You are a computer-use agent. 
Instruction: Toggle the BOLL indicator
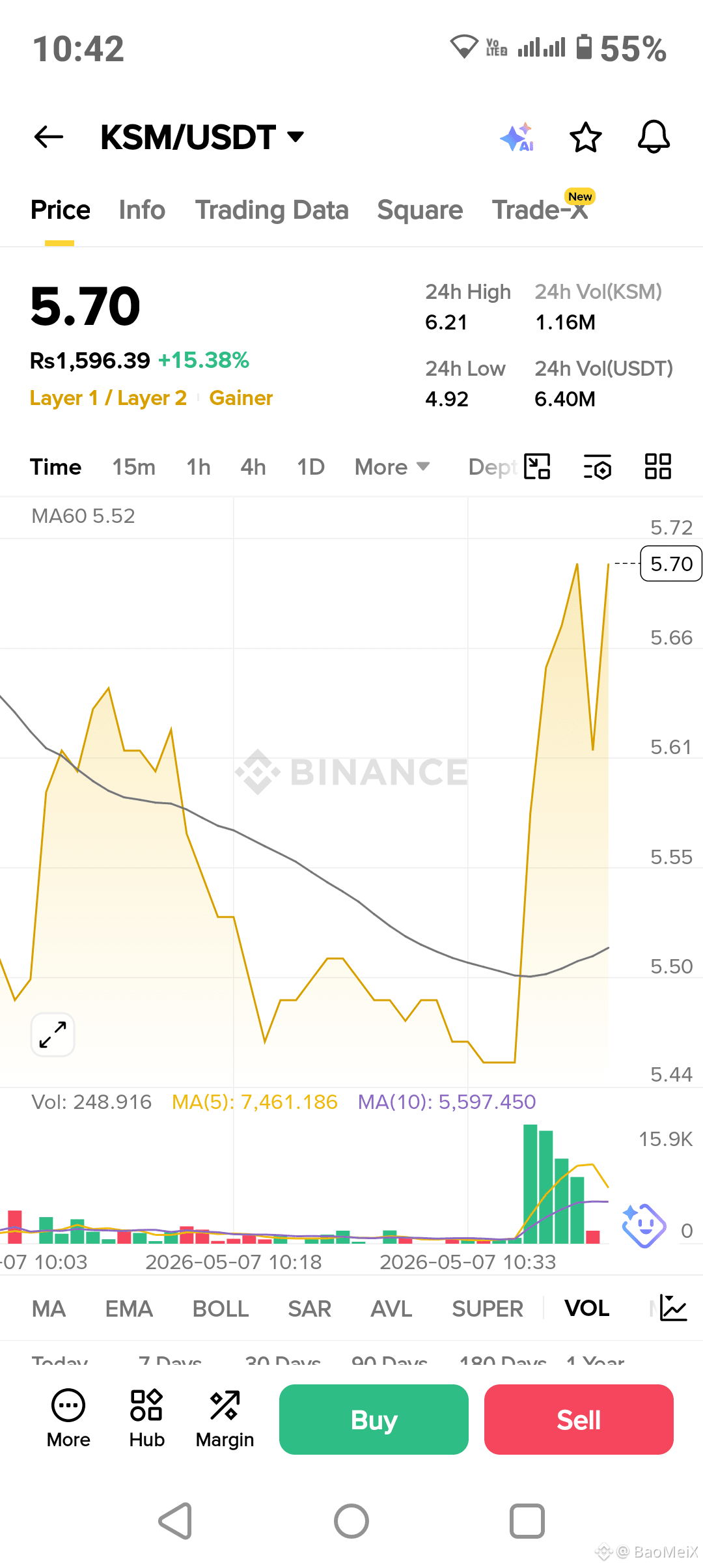click(x=221, y=1308)
